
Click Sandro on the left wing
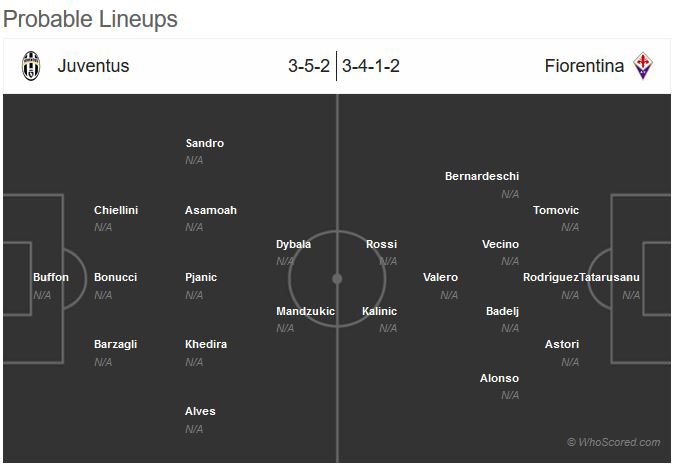(205, 143)
